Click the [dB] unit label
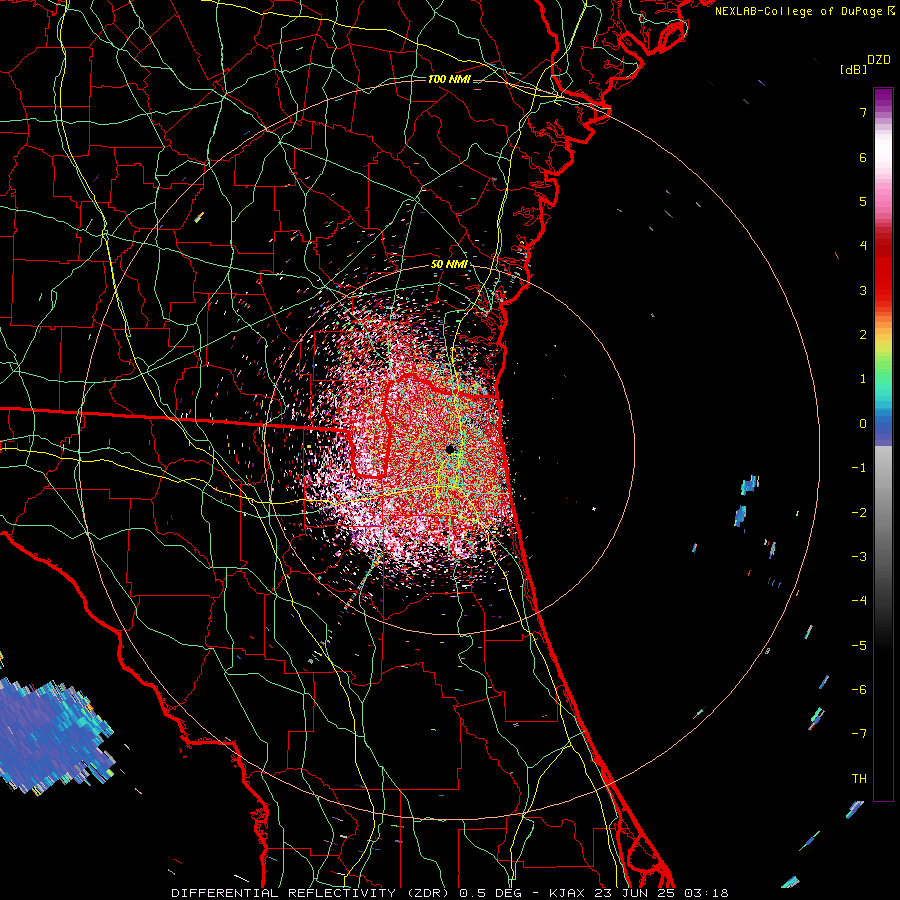This screenshot has height=900, width=900. pyautogui.click(x=853, y=70)
